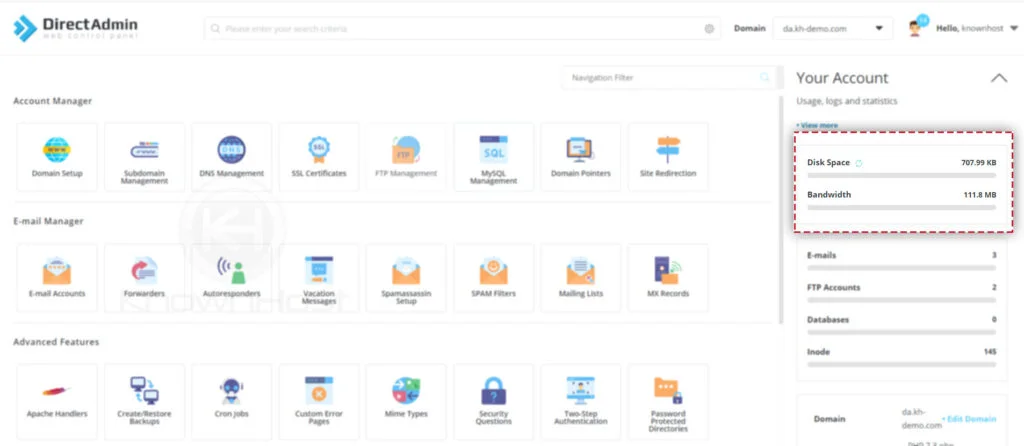Open Create/Restore Backups
Screen dimensions: 1024x446
coord(144,398)
